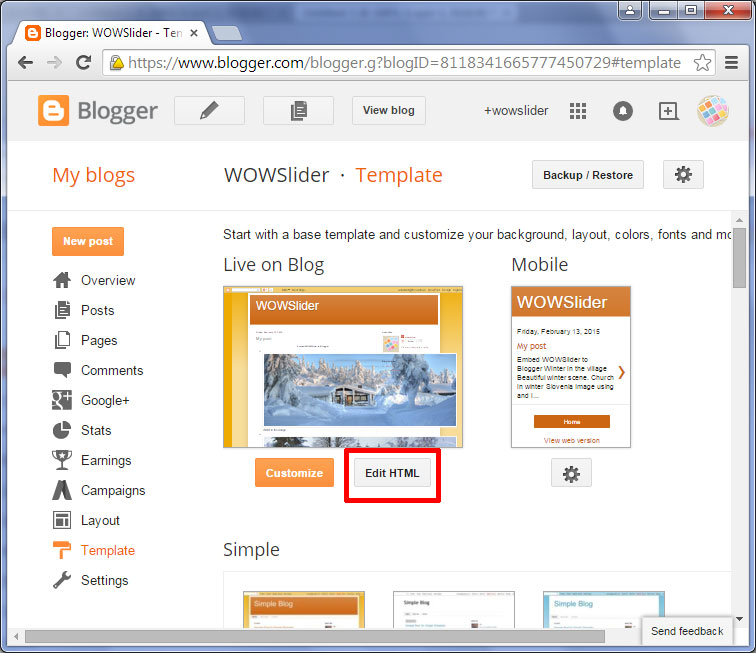Click the Live on Blog template preview
This screenshot has height=653, width=756.
(x=343, y=367)
